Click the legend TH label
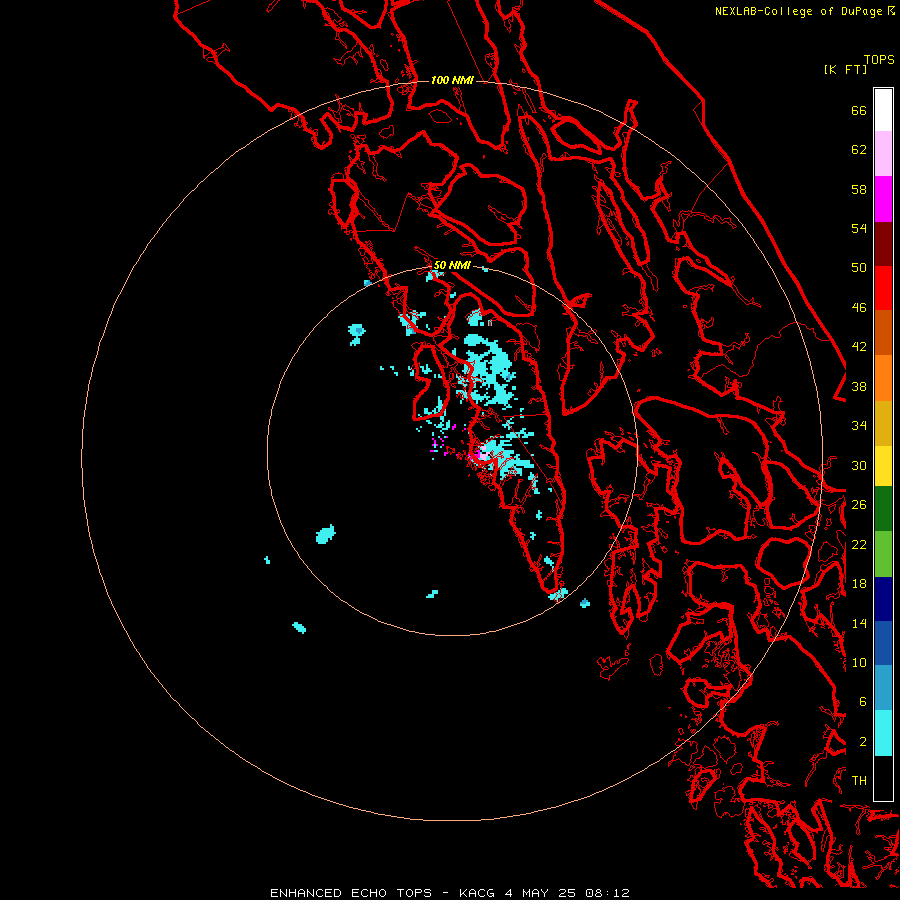Screen dimensions: 900x900 [859, 780]
